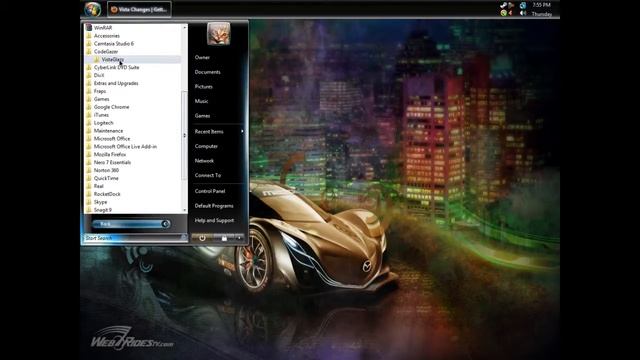Open Default Programs
The width and height of the screenshot is (640, 360).
(x=214, y=206)
